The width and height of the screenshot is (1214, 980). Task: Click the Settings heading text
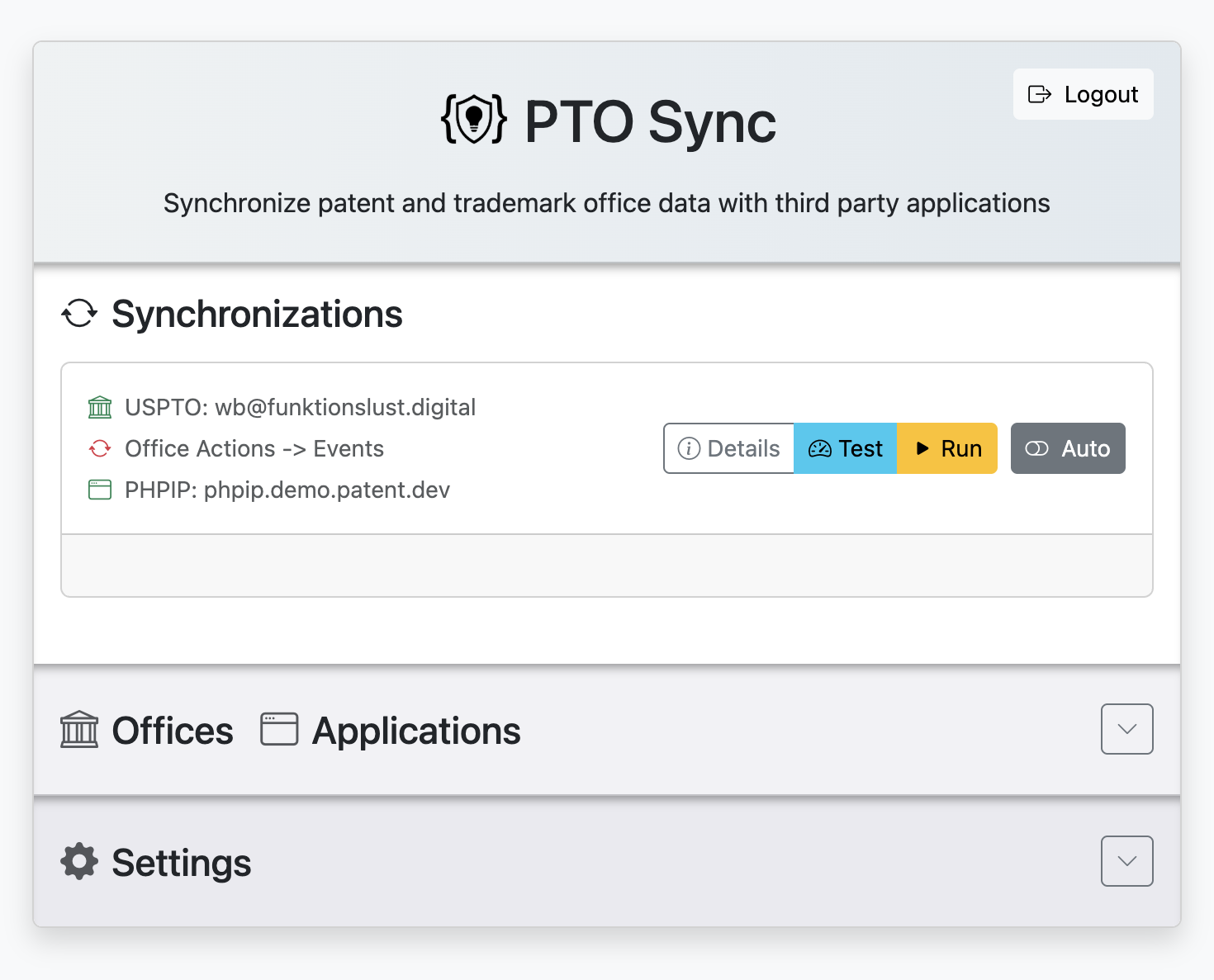[x=182, y=864]
